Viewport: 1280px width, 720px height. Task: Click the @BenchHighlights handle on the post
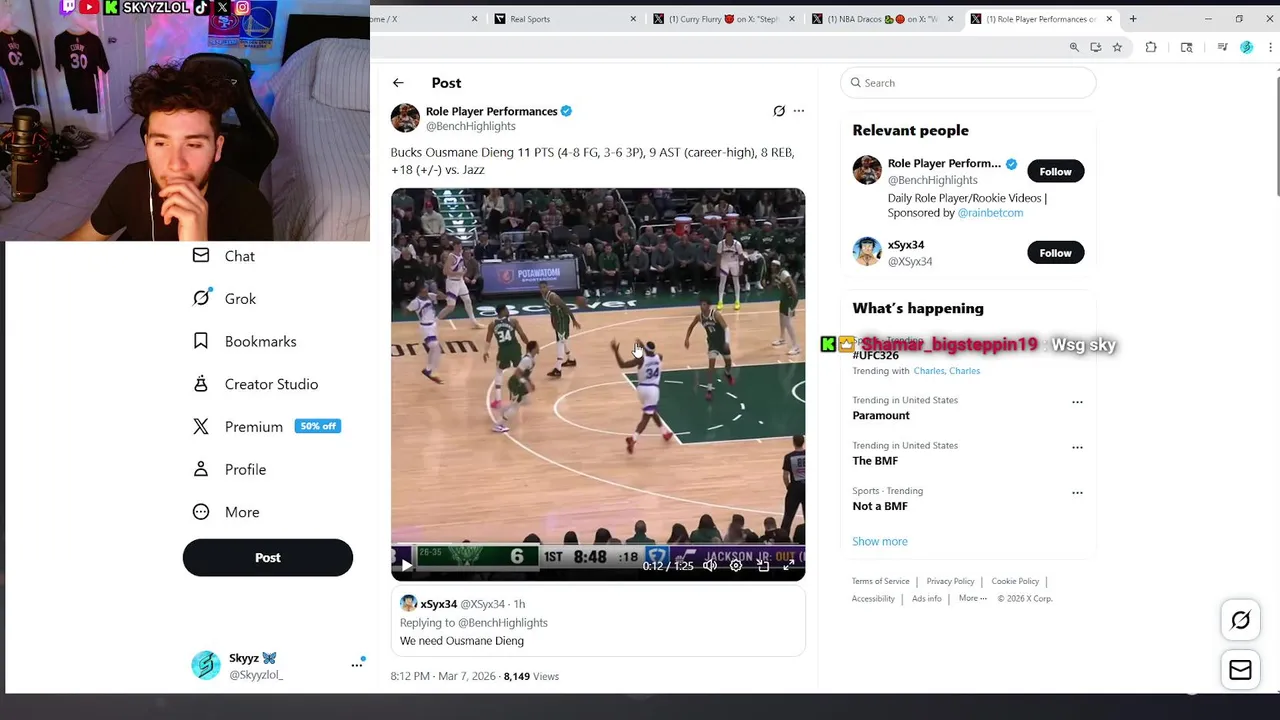471,126
